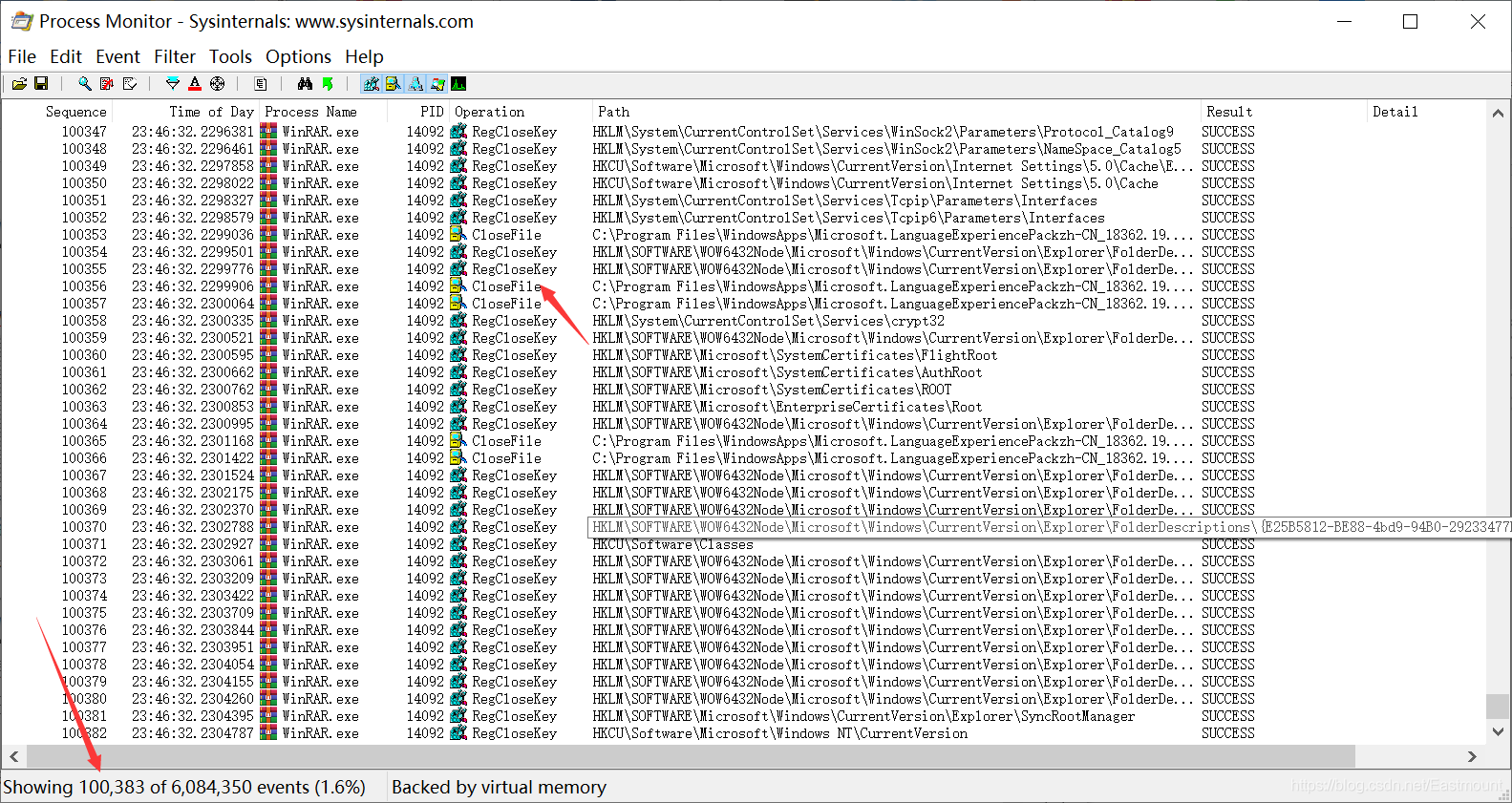1512x803 pixels.
Task: Click the CloseFile icon in row 100365
Action: tap(458, 441)
